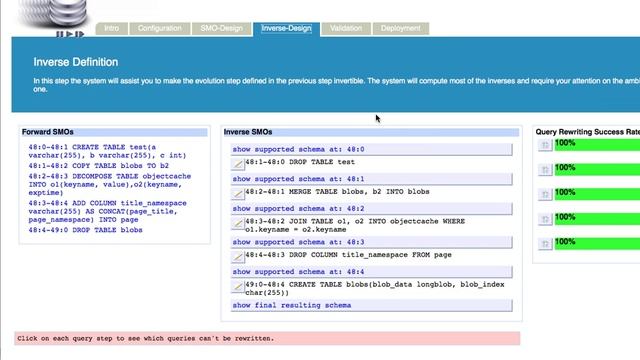
Task: Click the Query Rewriting Success Rate header
Action: click(588, 132)
